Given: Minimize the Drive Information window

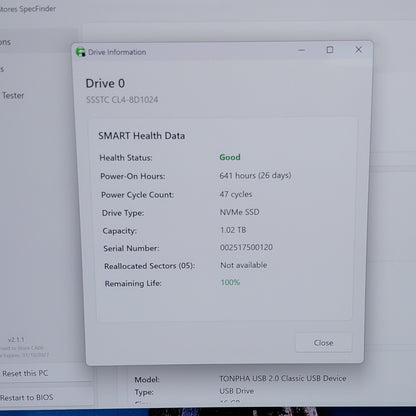Looking at the screenshot, I should (x=302, y=50).
